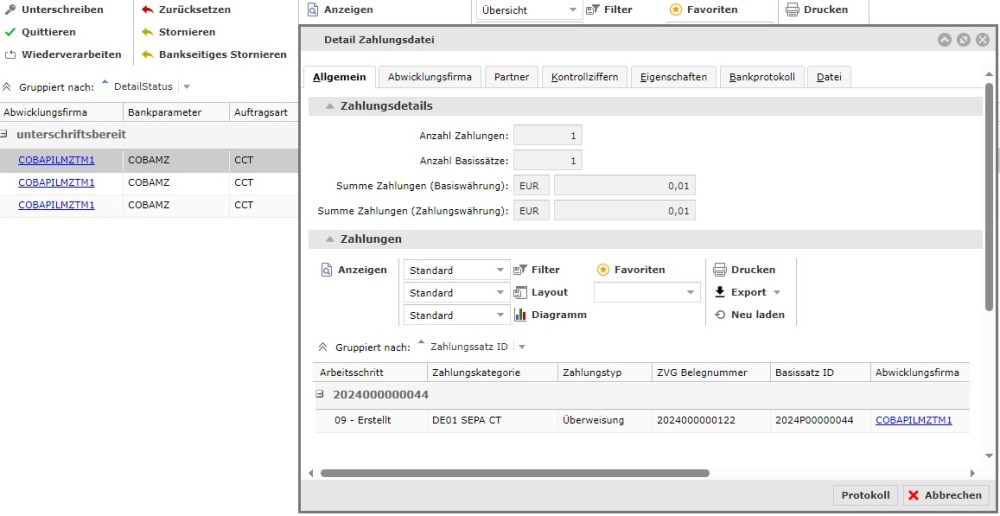Sort by Auftragsart column header

click(261, 112)
